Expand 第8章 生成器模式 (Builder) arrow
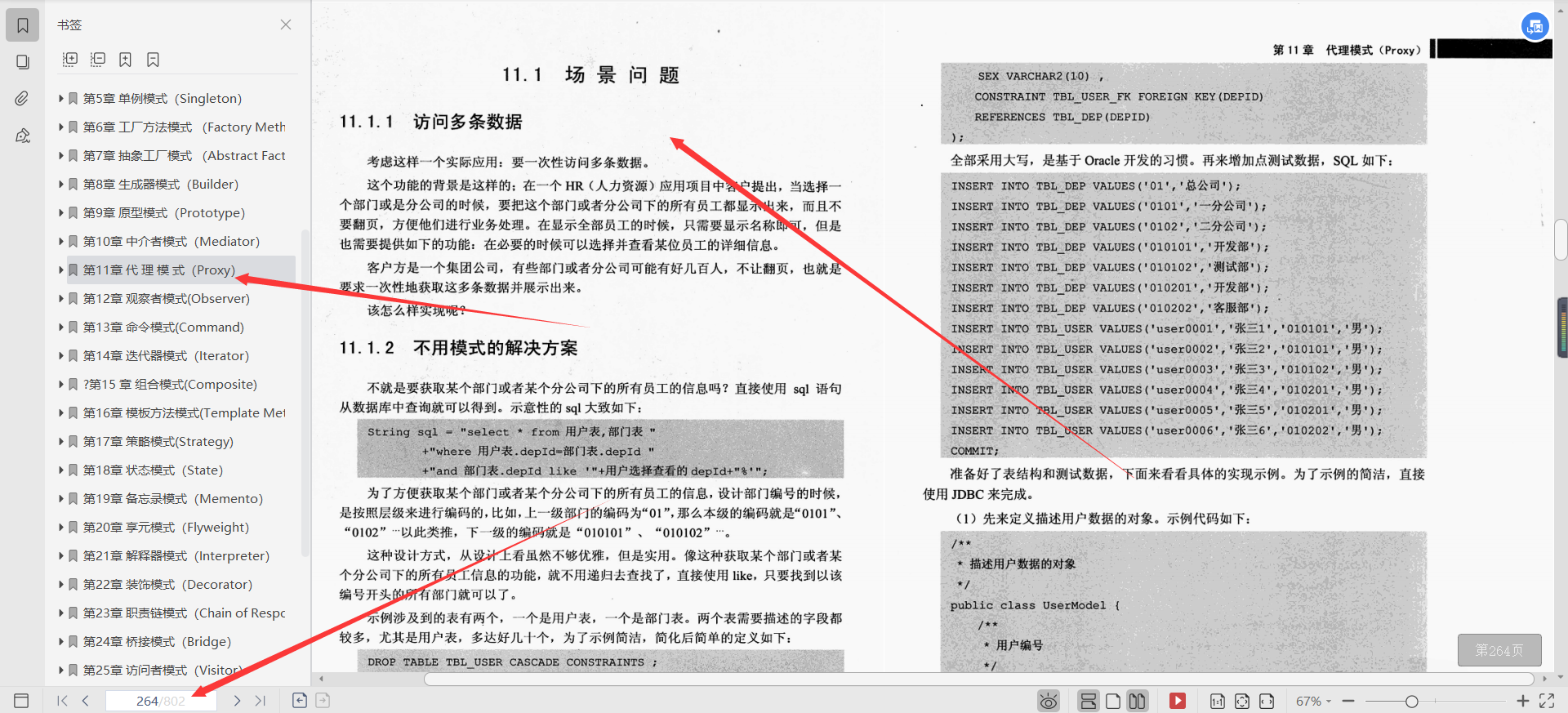 click(x=61, y=184)
